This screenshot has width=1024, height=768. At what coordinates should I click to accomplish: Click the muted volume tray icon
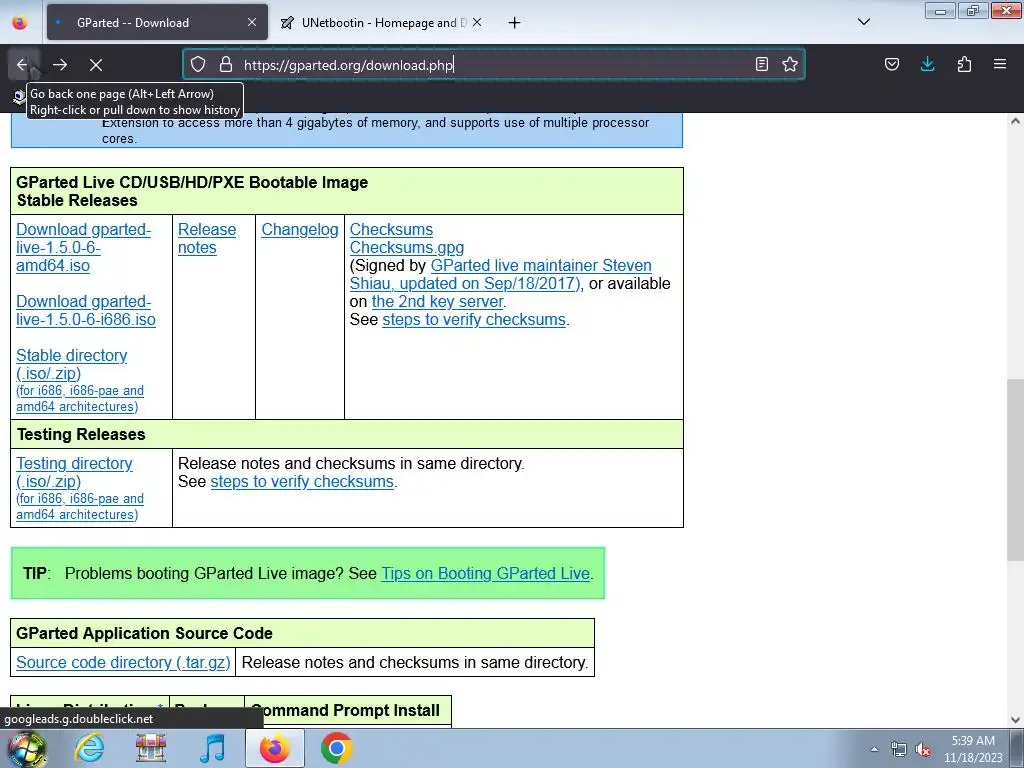(923, 749)
